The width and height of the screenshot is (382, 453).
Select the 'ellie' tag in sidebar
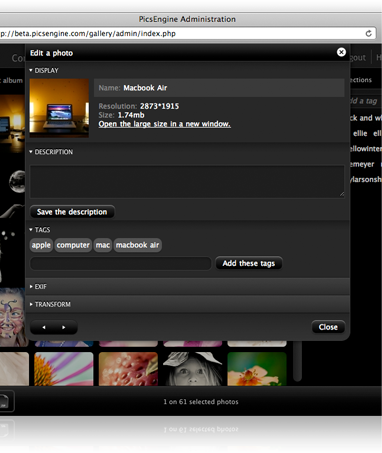[x=360, y=133]
